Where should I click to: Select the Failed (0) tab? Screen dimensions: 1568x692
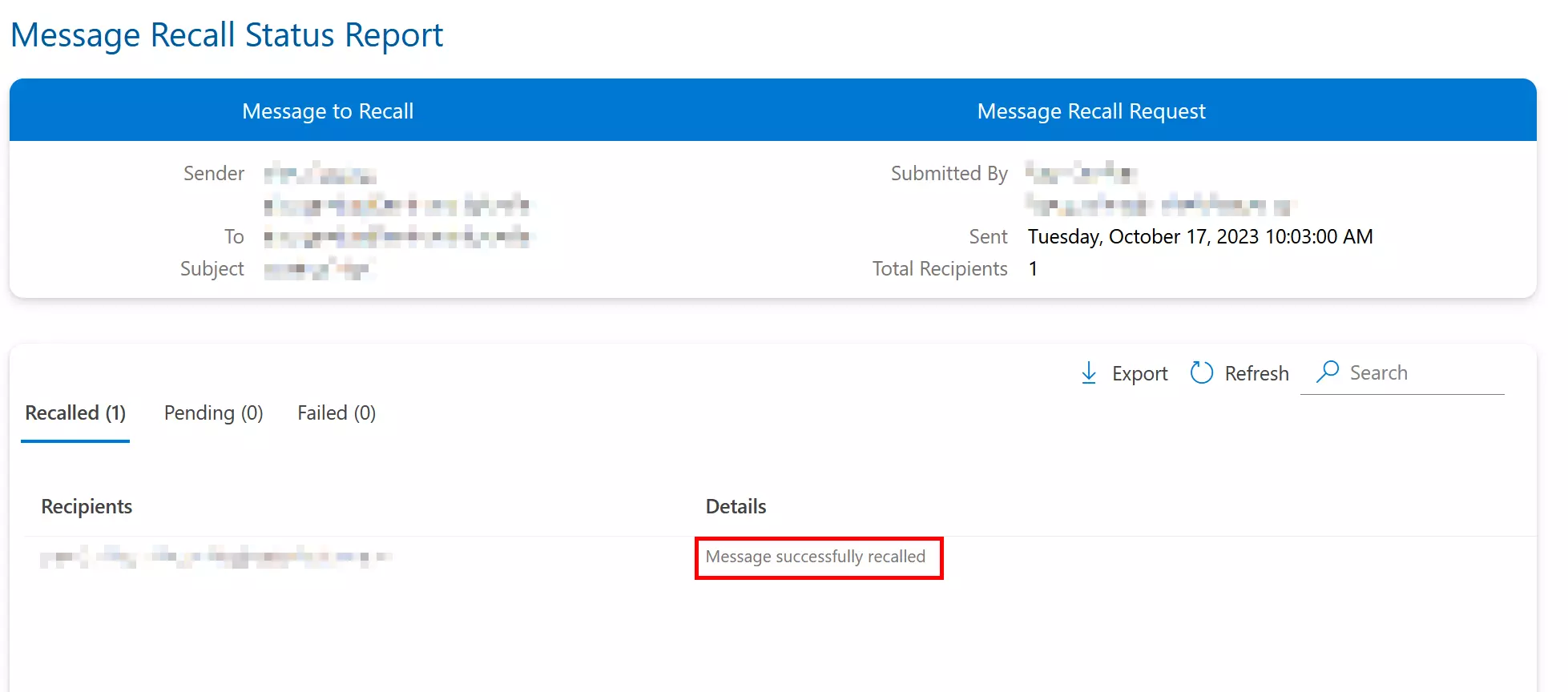pos(337,413)
